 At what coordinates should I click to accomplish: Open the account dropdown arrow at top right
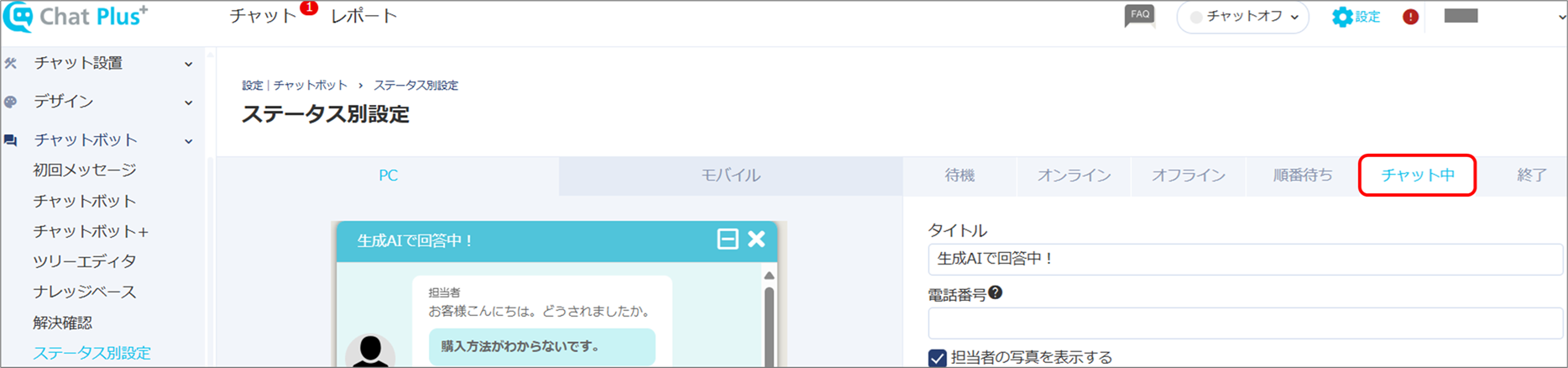click(1561, 17)
